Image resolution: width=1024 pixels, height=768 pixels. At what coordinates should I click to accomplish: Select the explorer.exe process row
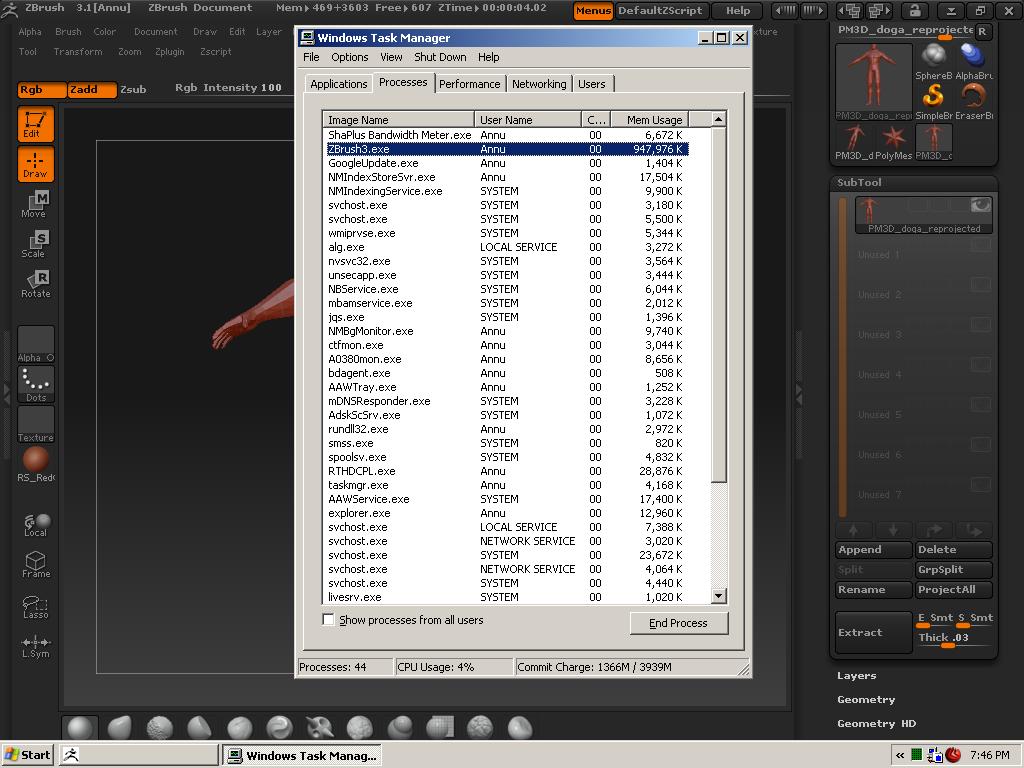tap(505, 513)
